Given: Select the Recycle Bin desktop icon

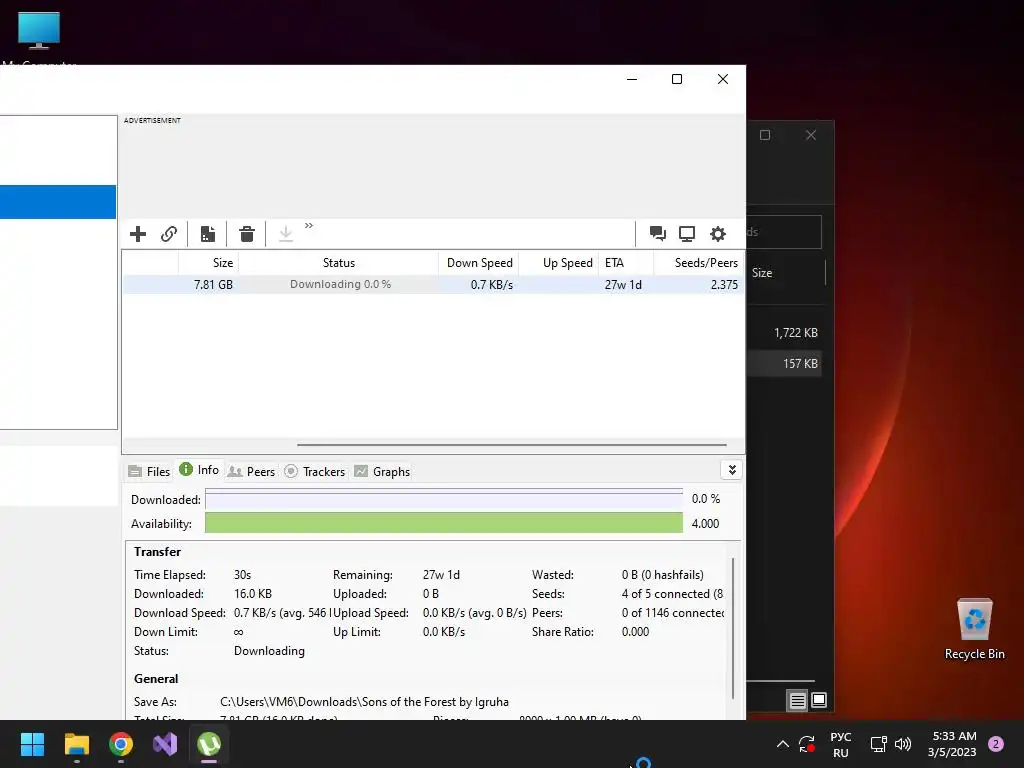Looking at the screenshot, I should (x=974, y=628).
